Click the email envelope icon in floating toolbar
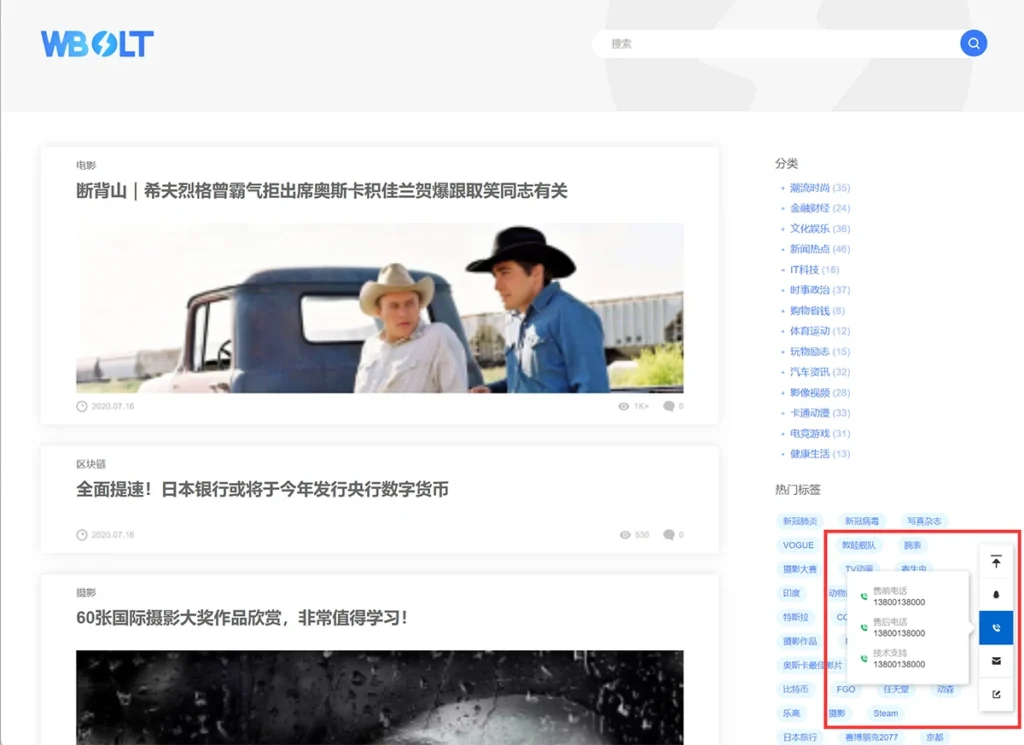 [996, 661]
